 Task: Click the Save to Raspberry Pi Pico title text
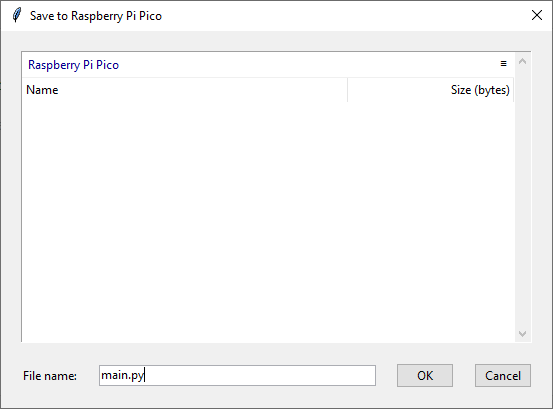pos(96,16)
